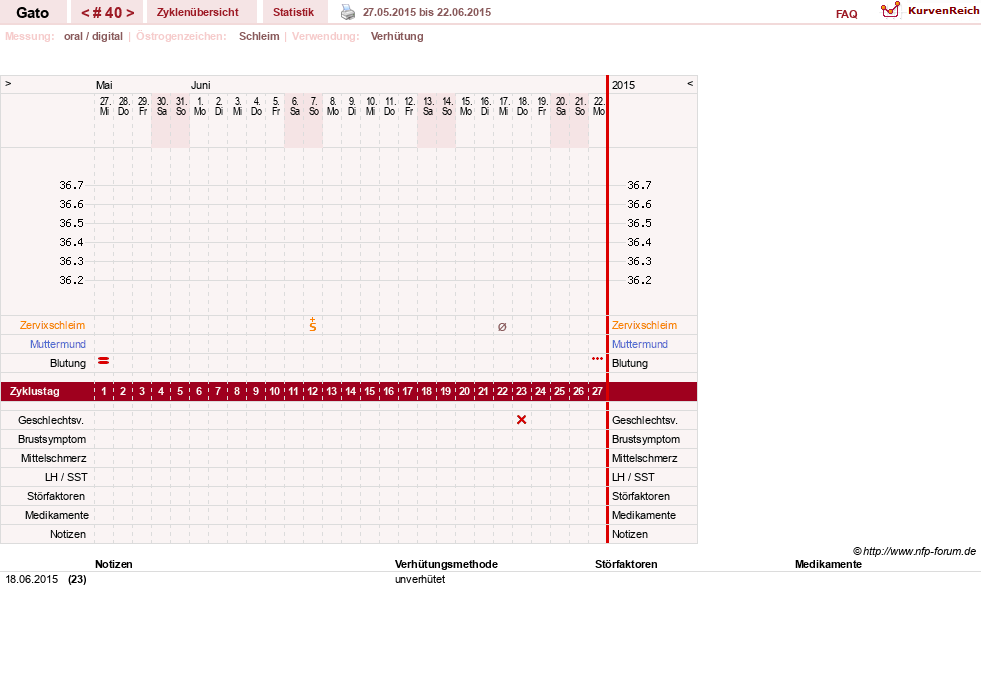The width and height of the screenshot is (981, 683).
Task: Click the left Medikamente row label
Action: click(57, 515)
